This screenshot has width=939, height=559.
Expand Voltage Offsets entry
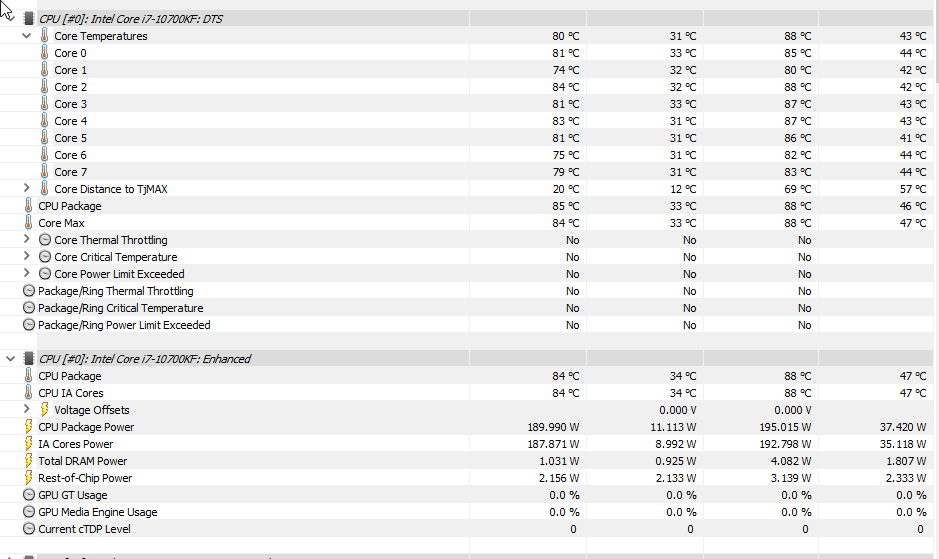(26, 409)
